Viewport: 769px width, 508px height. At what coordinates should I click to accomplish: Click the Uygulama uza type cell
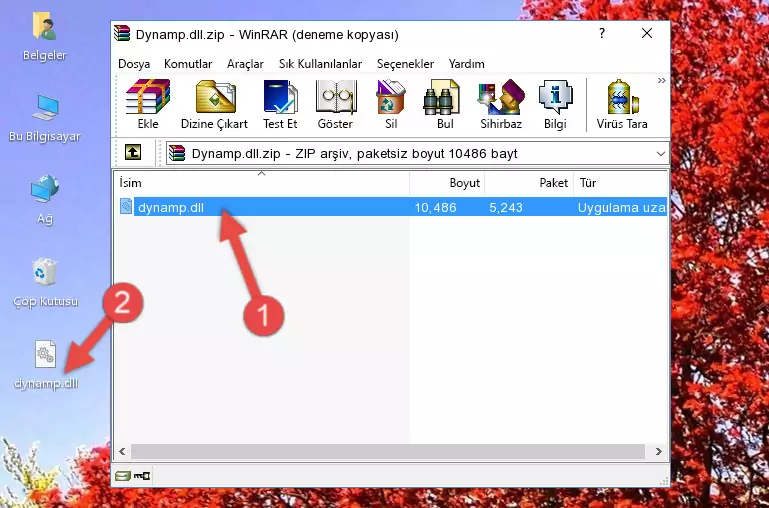click(621, 207)
